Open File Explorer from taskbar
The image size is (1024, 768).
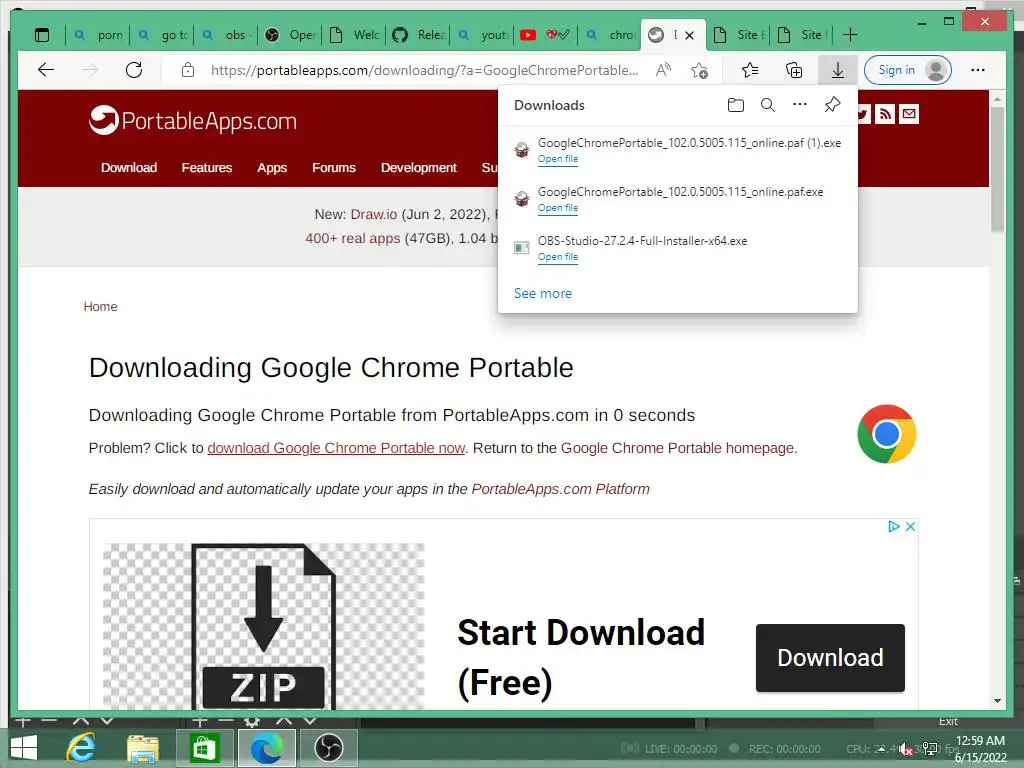(142, 748)
